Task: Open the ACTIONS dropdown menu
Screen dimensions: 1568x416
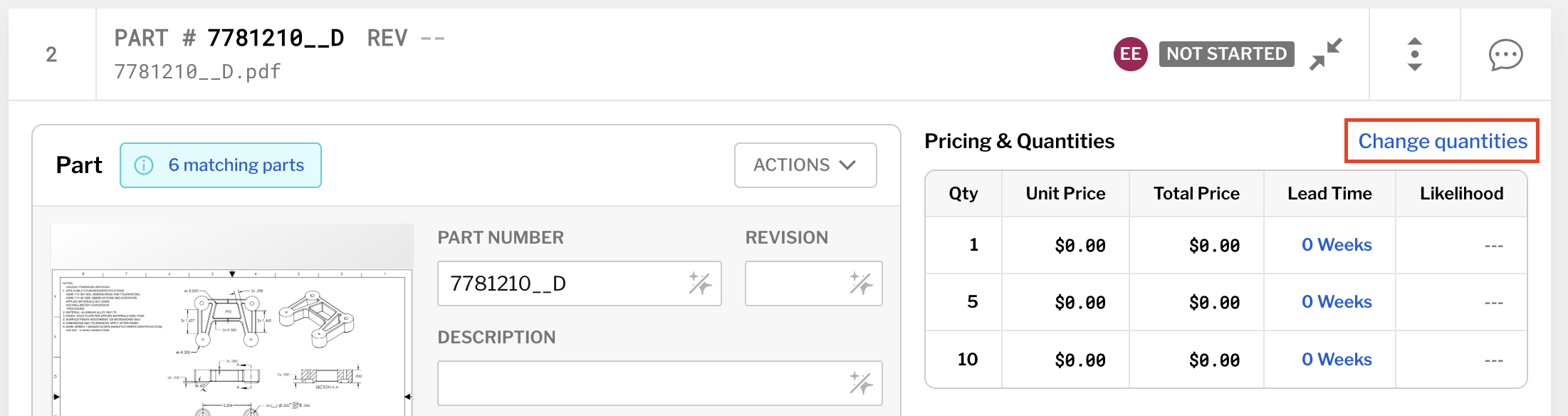Action: point(805,165)
